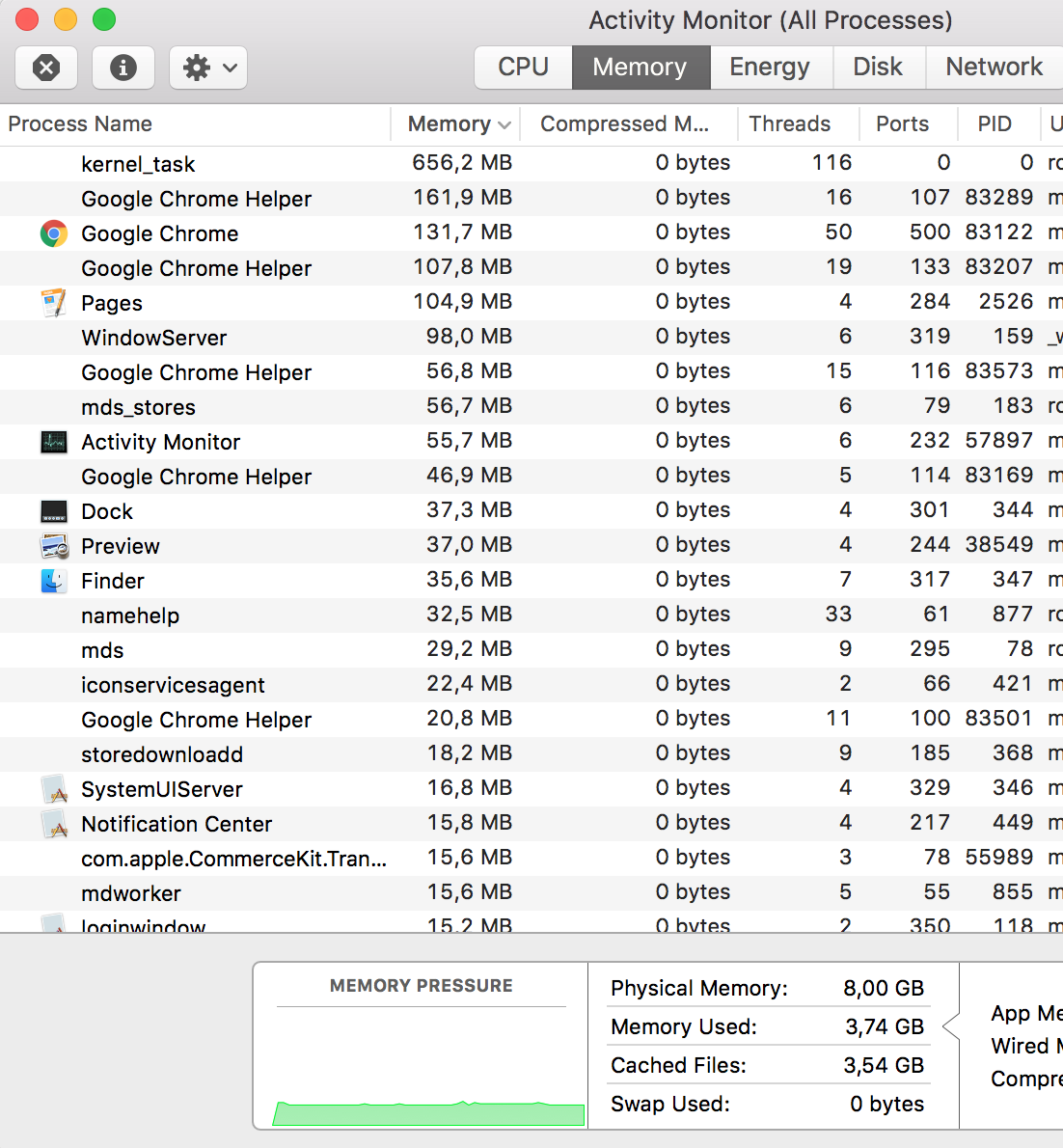Select Google Chrome Helper using 46,9 MB

pos(196,477)
